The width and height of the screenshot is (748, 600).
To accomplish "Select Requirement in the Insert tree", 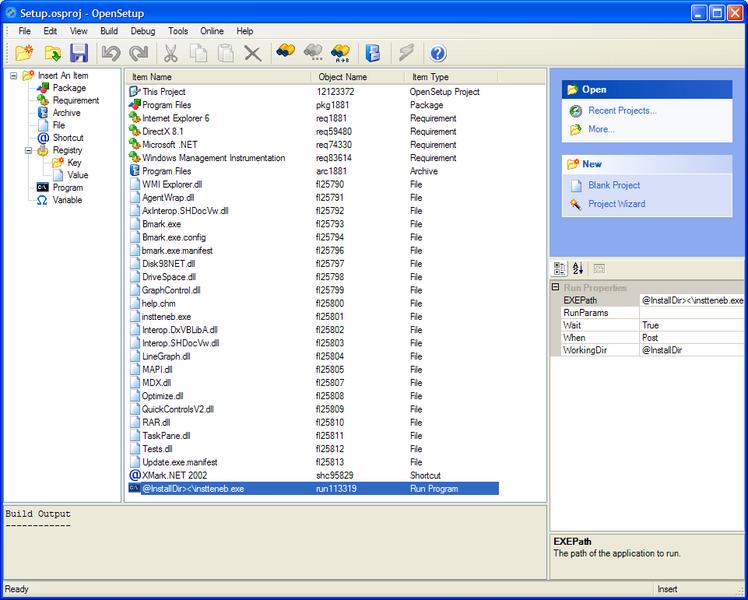I will tap(76, 100).
